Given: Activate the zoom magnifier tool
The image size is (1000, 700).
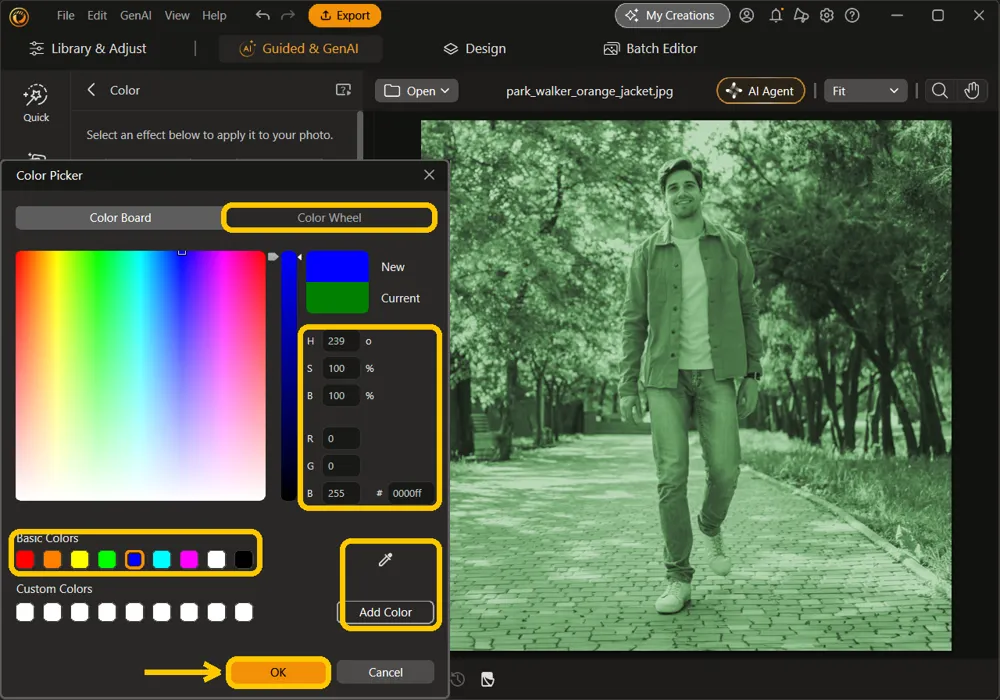Looking at the screenshot, I should [939, 91].
